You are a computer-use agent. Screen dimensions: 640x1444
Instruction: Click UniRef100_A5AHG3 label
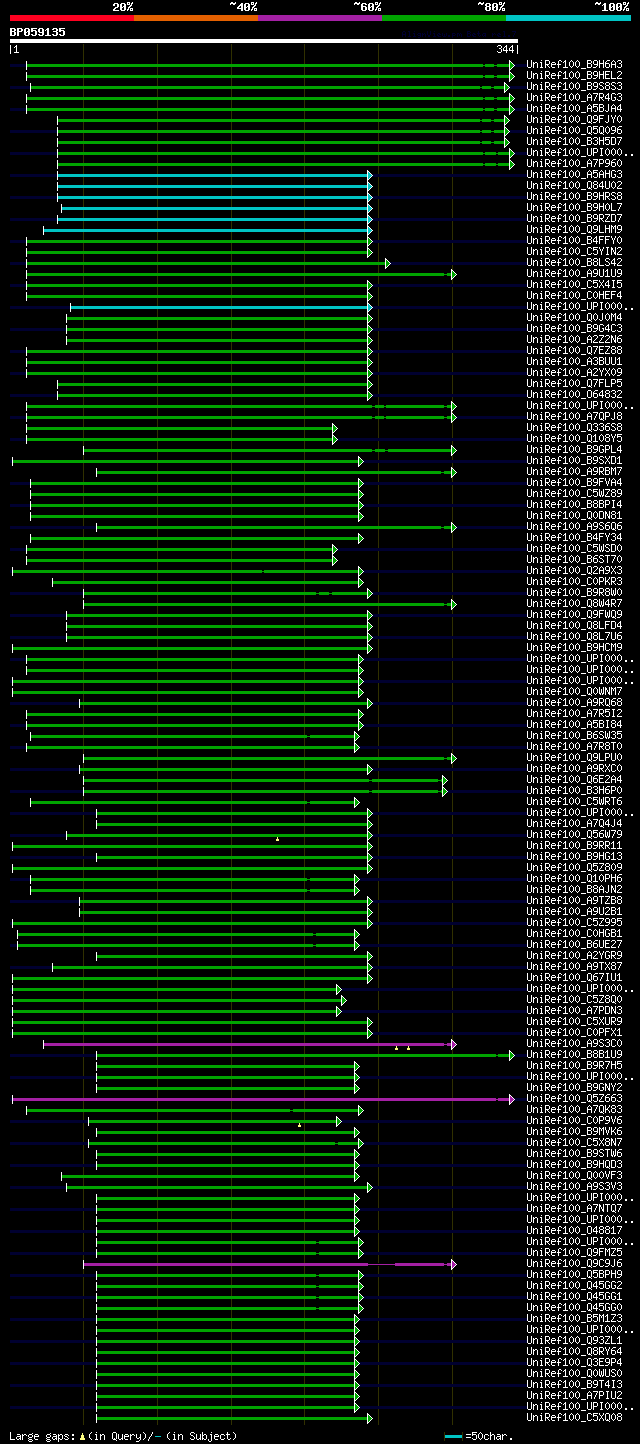pyautogui.click(x=574, y=175)
